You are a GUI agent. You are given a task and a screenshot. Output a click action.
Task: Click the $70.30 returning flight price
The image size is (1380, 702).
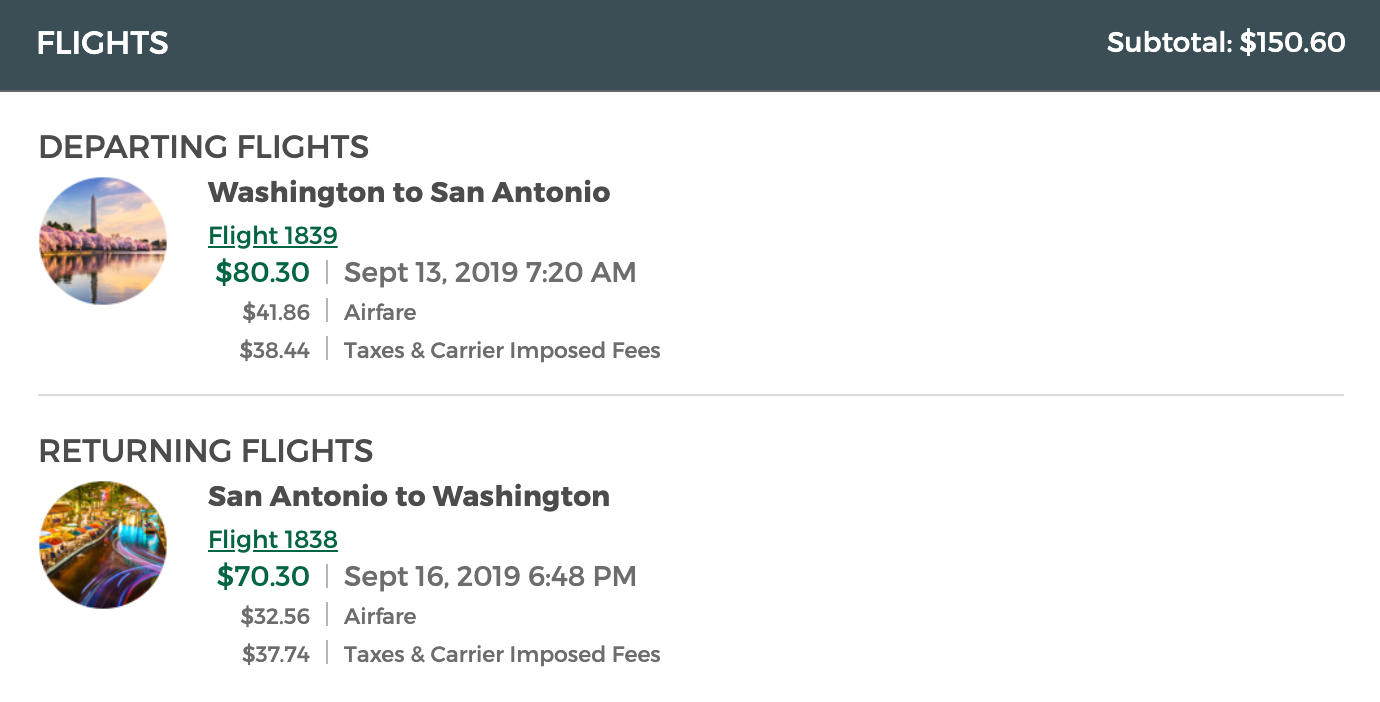click(263, 576)
